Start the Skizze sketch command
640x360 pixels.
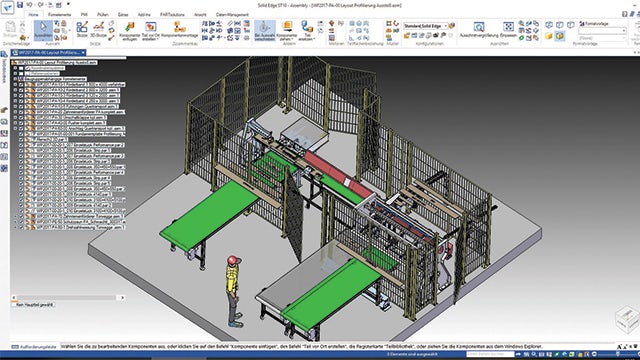[x=82, y=29]
